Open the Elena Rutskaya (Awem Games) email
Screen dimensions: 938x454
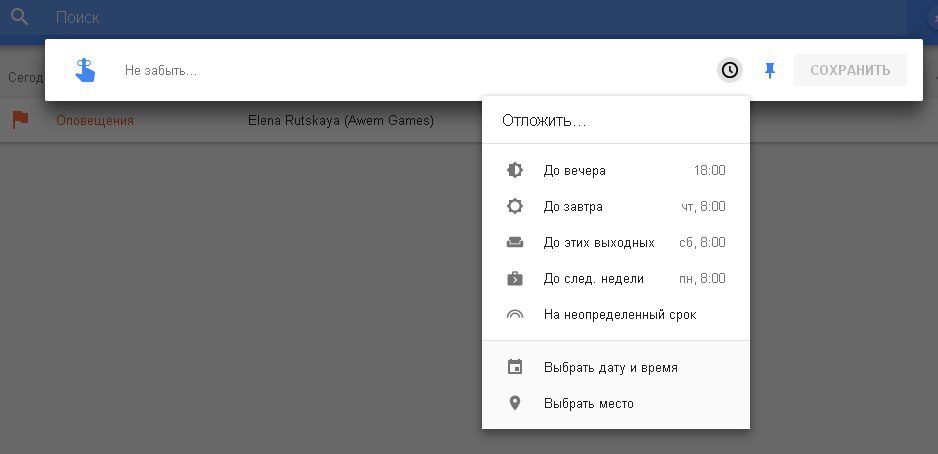(x=340, y=120)
